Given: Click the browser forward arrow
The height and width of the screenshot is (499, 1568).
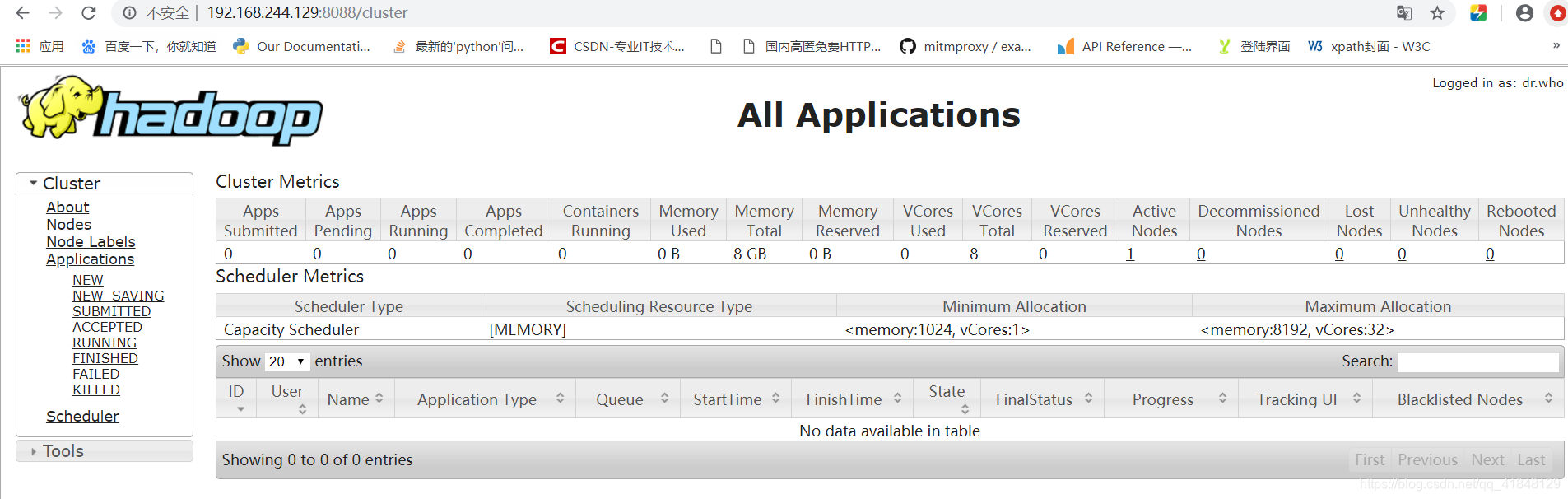Looking at the screenshot, I should pos(55,13).
